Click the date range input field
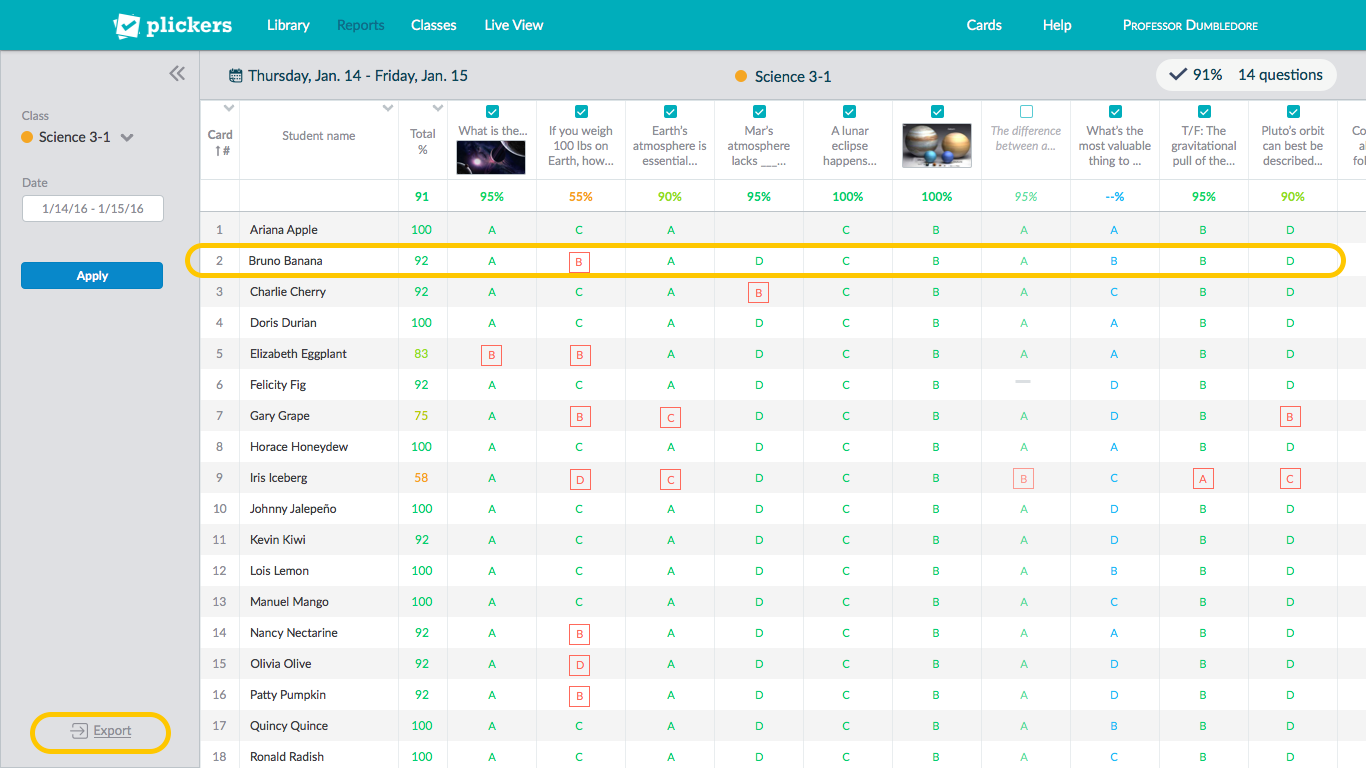Viewport: 1366px width, 768px height. 92,209
